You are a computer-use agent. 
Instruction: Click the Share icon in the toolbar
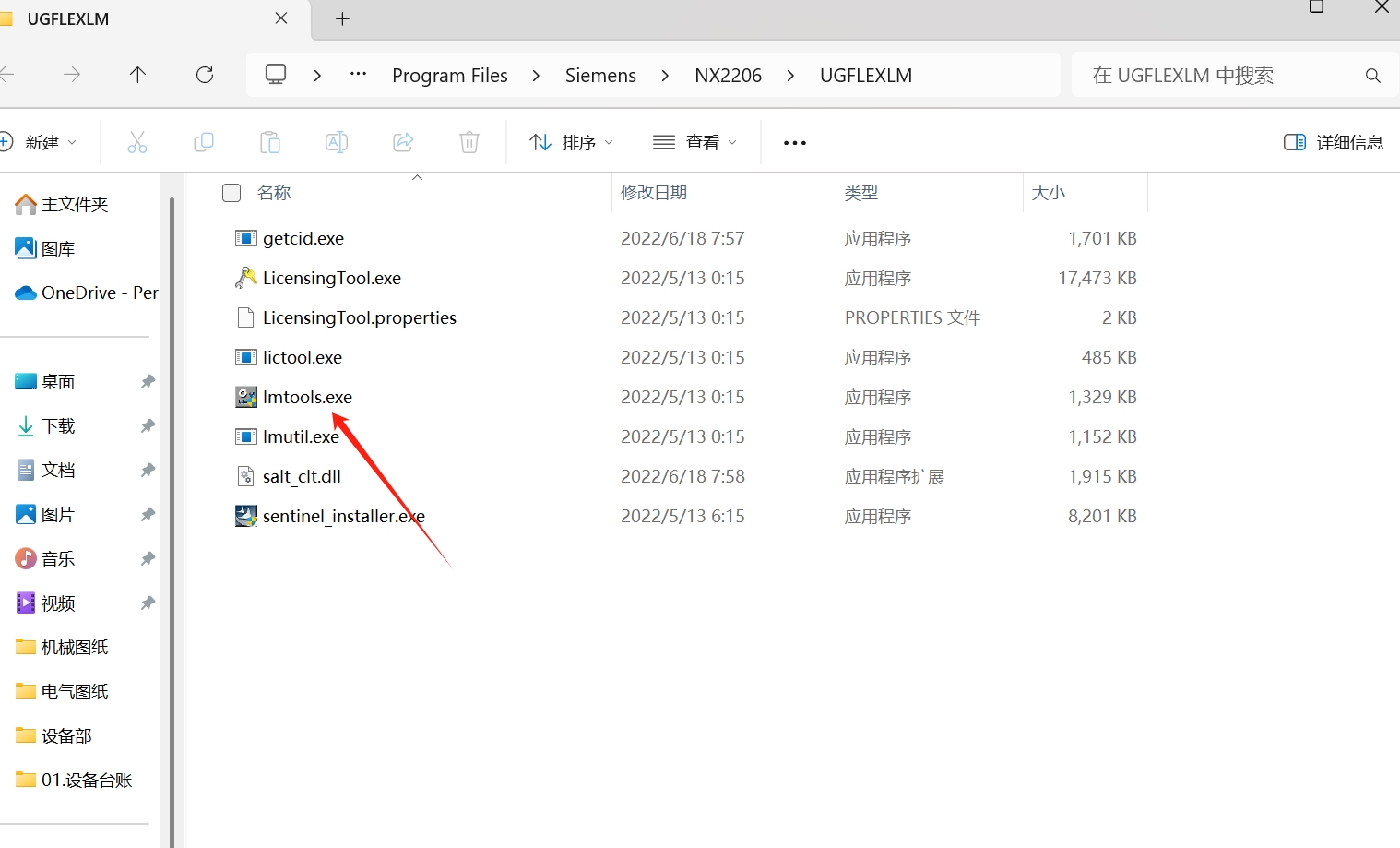(x=402, y=141)
